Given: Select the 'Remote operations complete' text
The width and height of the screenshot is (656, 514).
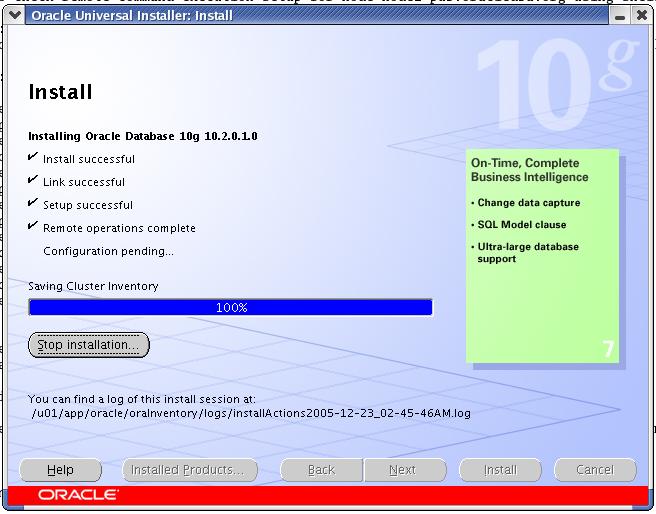Looking at the screenshot, I should (x=119, y=228).
